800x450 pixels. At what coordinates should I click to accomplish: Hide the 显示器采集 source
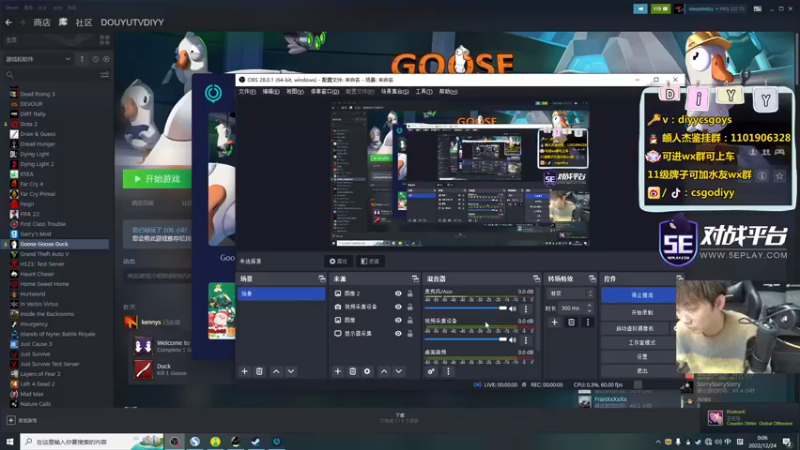398,333
